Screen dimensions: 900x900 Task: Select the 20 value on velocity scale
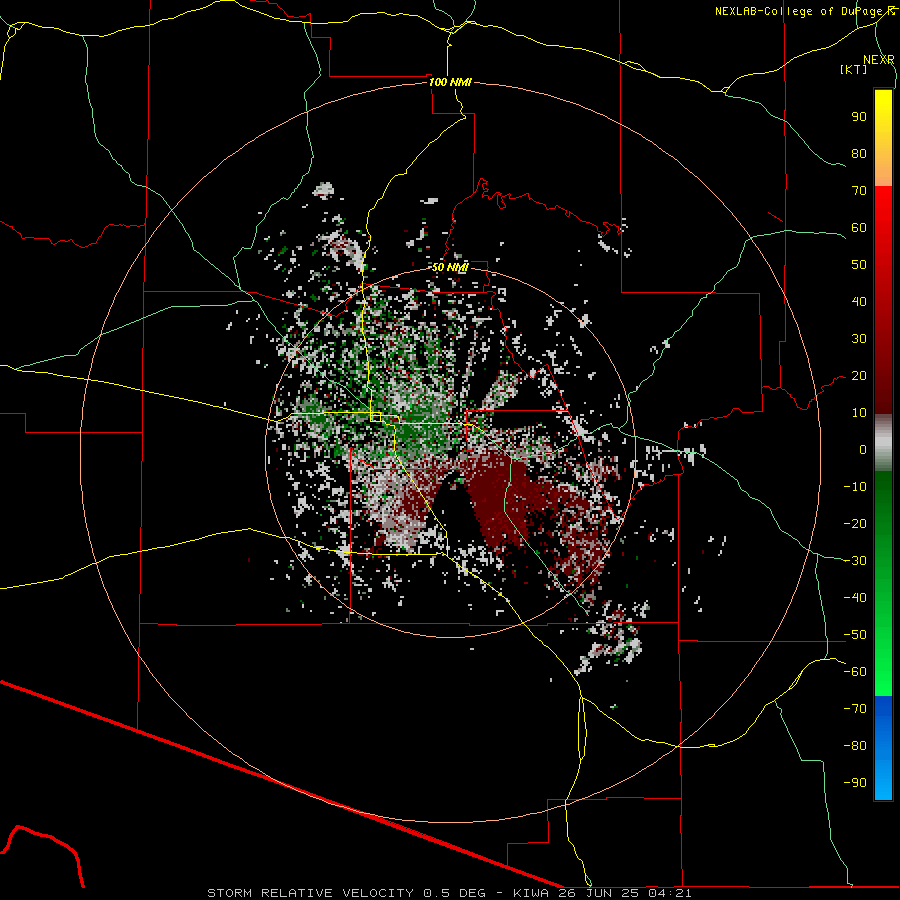coord(859,376)
